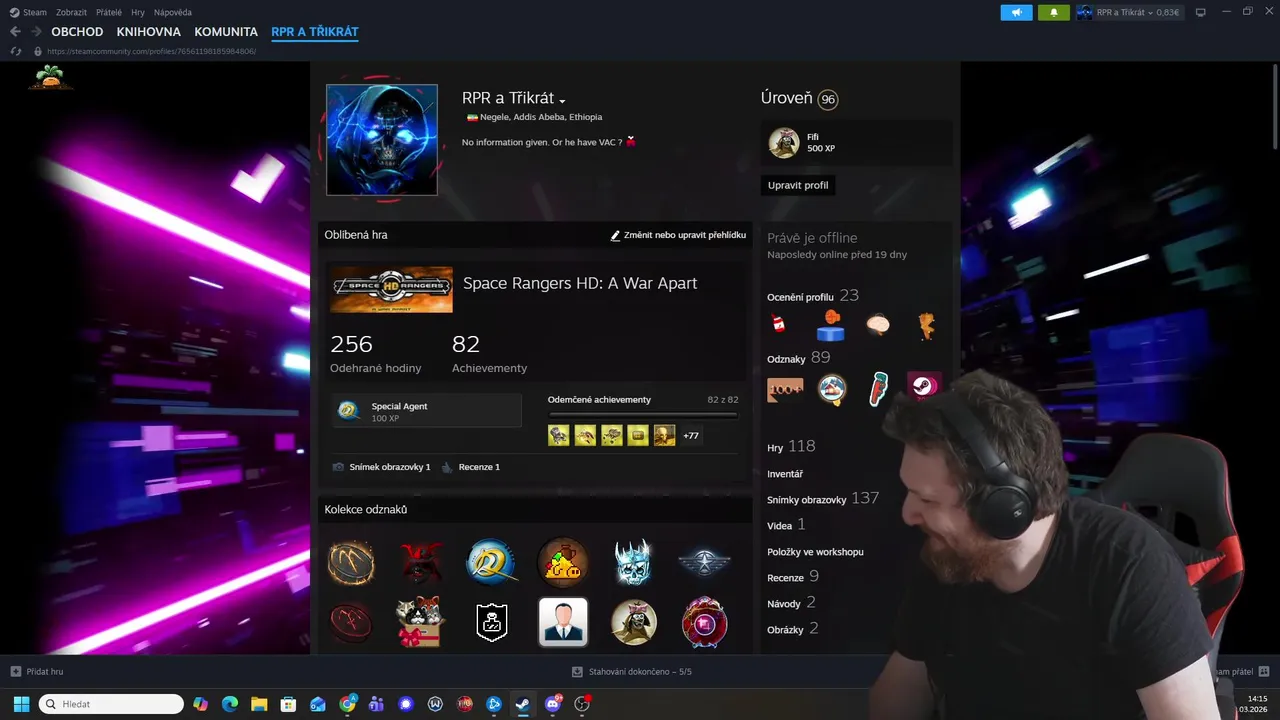The height and width of the screenshot is (720, 1280).
Task: Open the blue Q Special Agent badge
Action: click(x=492, y=562)
